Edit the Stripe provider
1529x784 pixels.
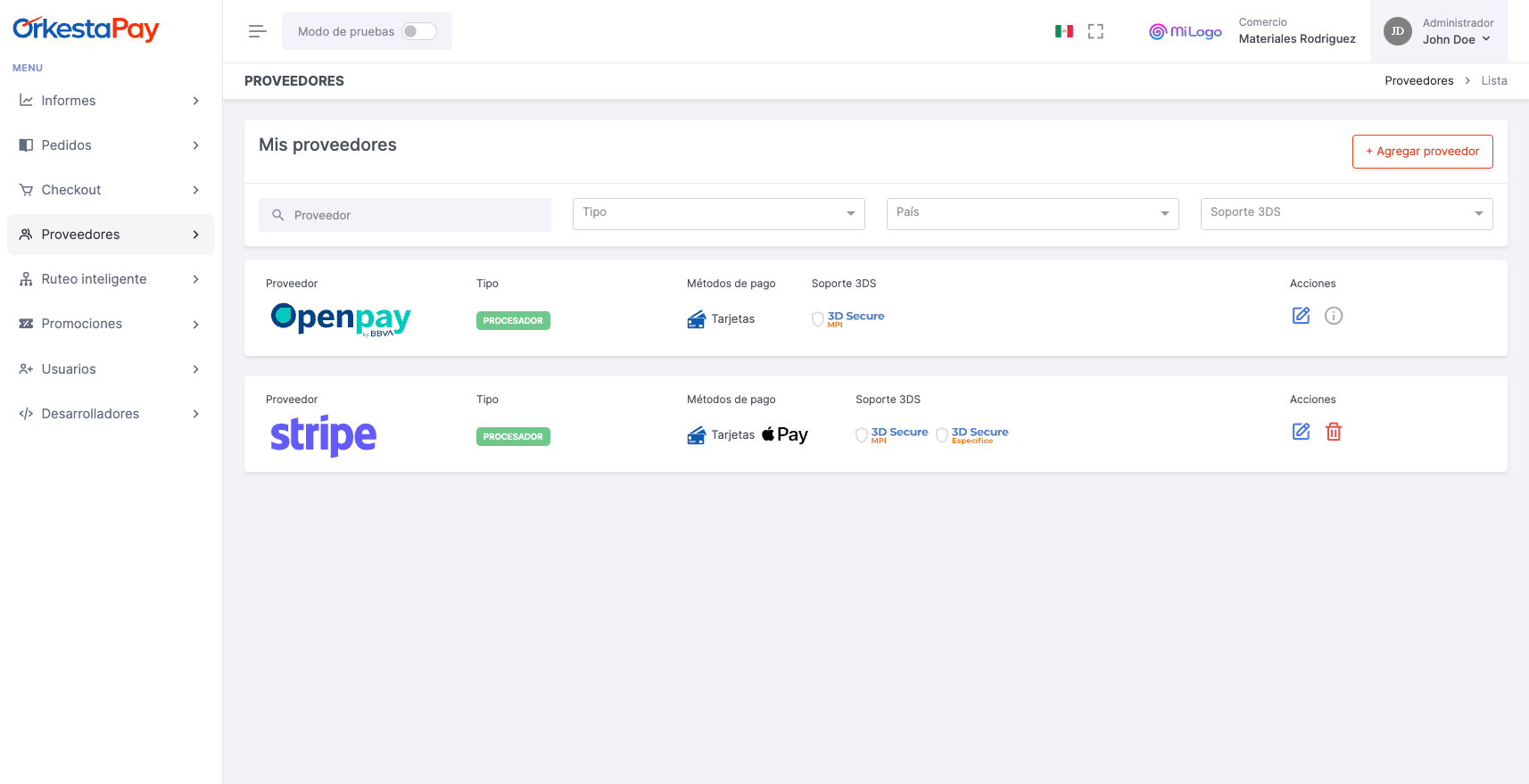(x=1302, y=432)
